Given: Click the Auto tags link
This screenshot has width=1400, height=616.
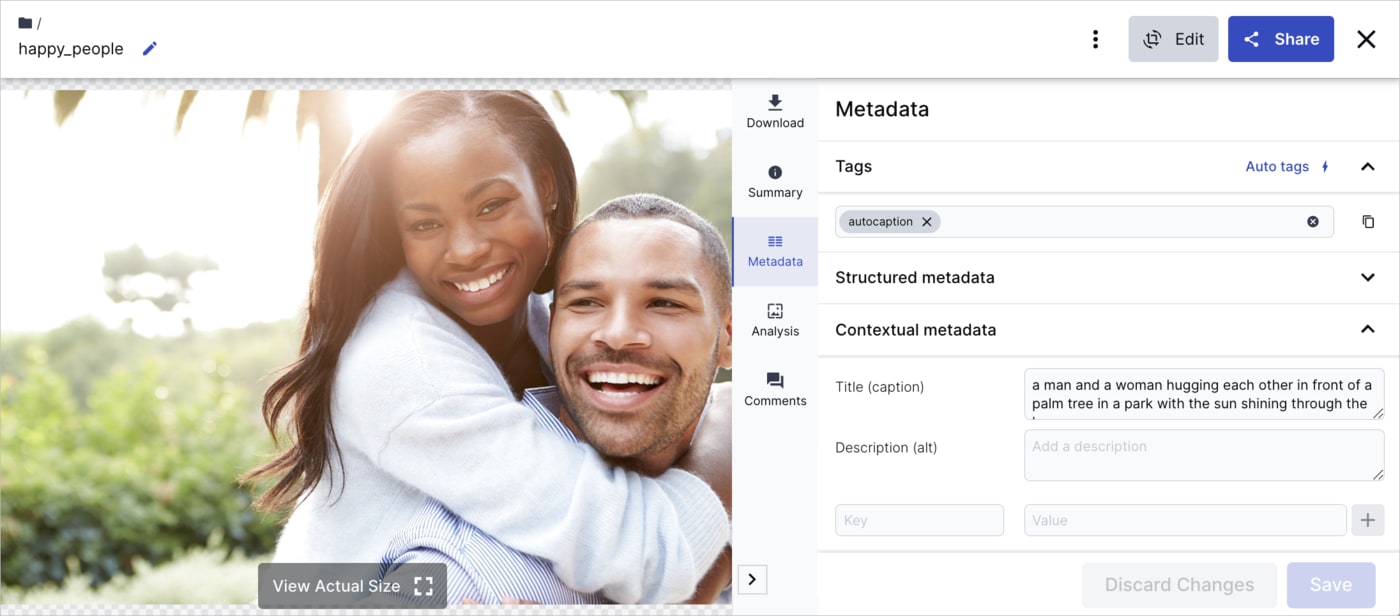Looking at the screenshot, I should 1287,167.
